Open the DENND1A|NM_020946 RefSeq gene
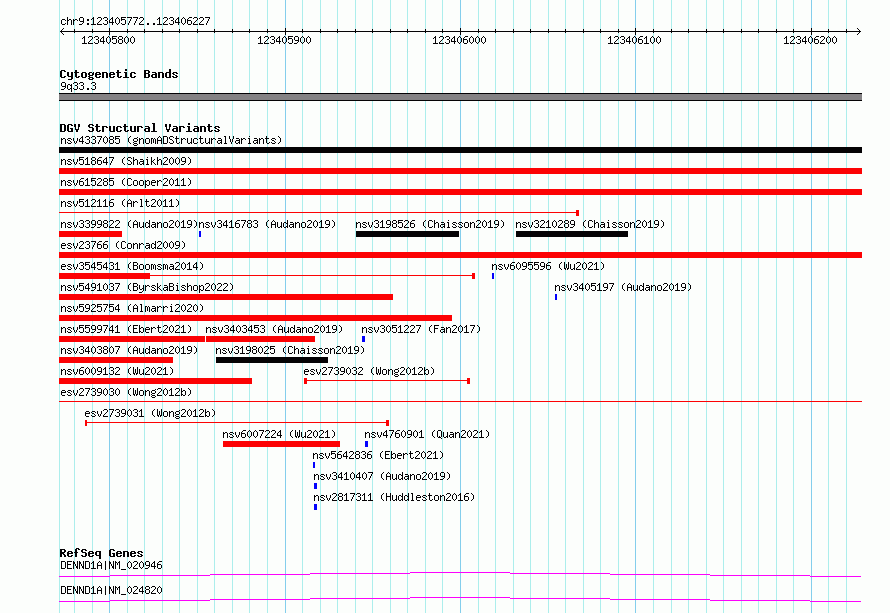890x613 pixels. point(111,565)
